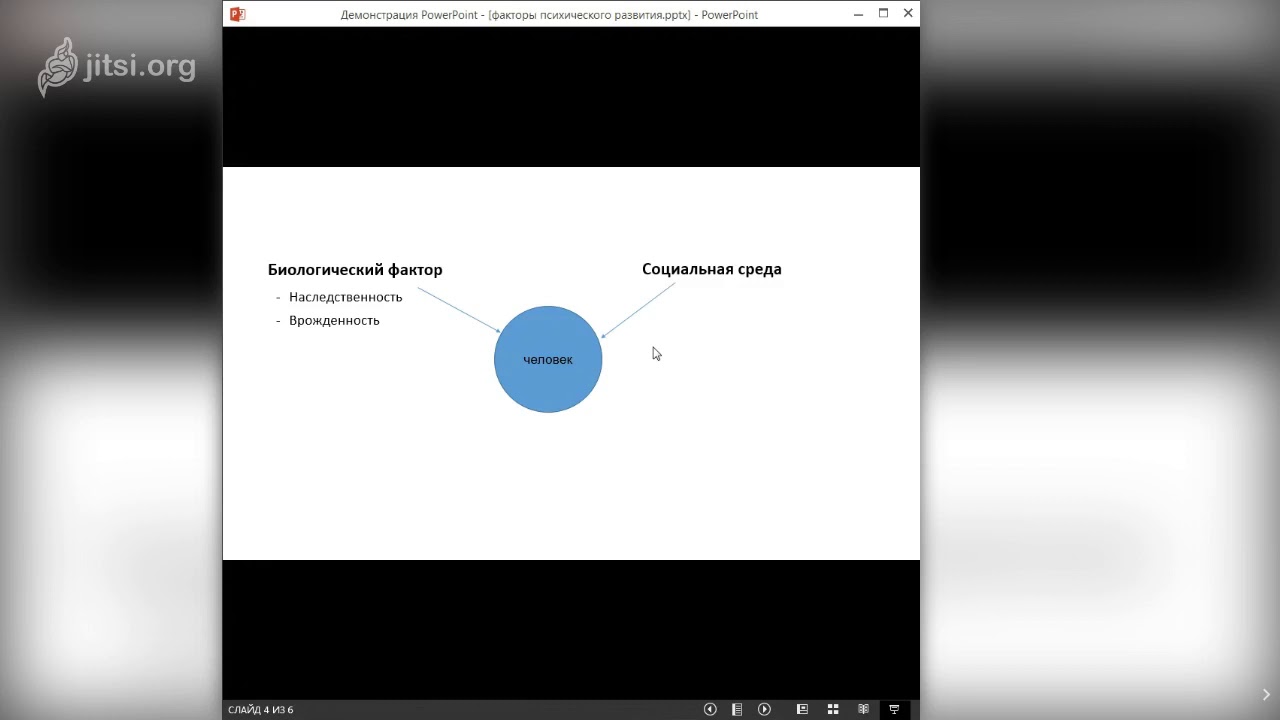Viewport: 1280px width, 720px height.
Task: Open Slide Sorter view
Action: [833, 709]
